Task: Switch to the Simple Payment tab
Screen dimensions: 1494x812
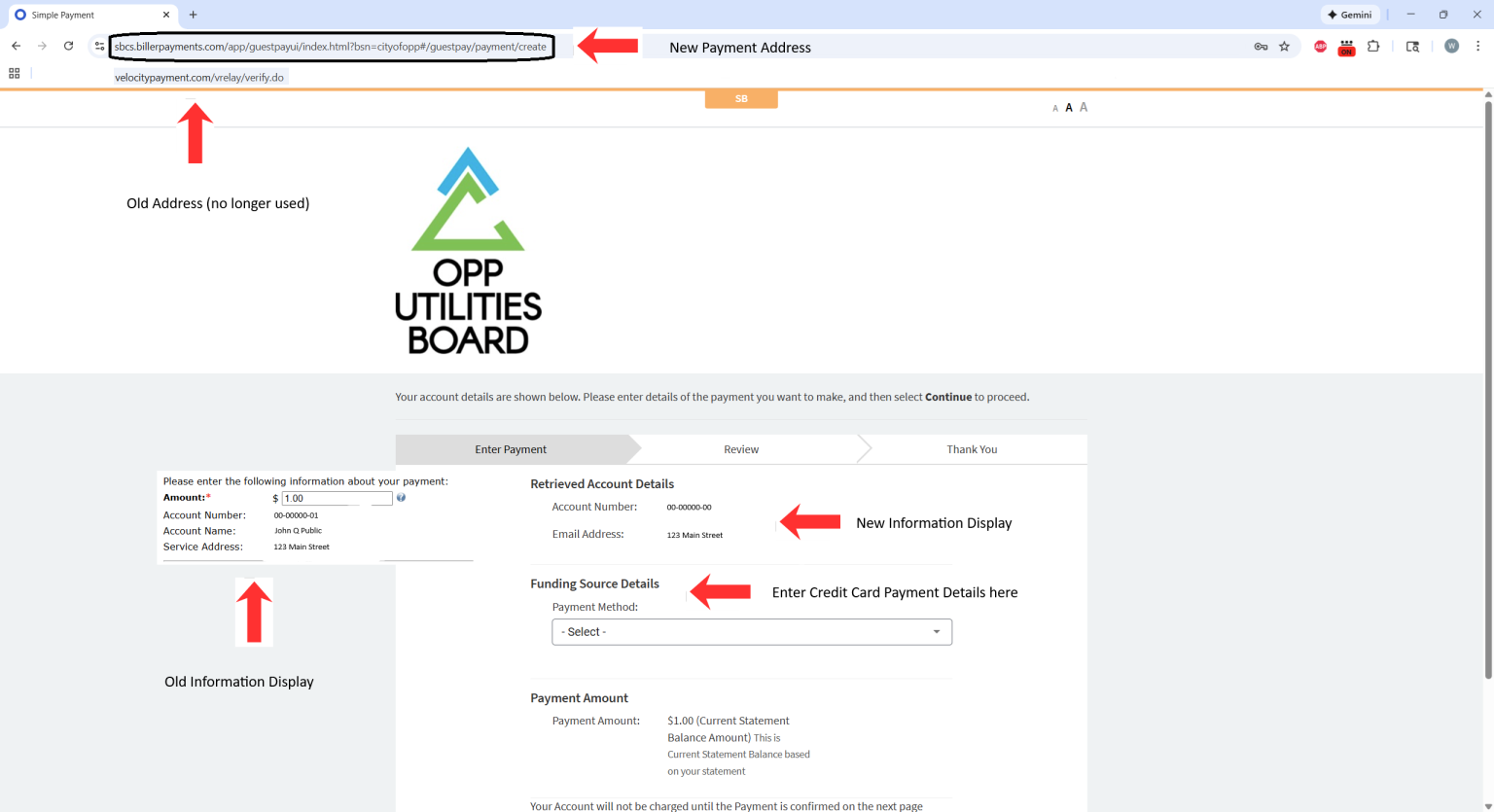Action: pyautogui.click(x=89, y=15)
